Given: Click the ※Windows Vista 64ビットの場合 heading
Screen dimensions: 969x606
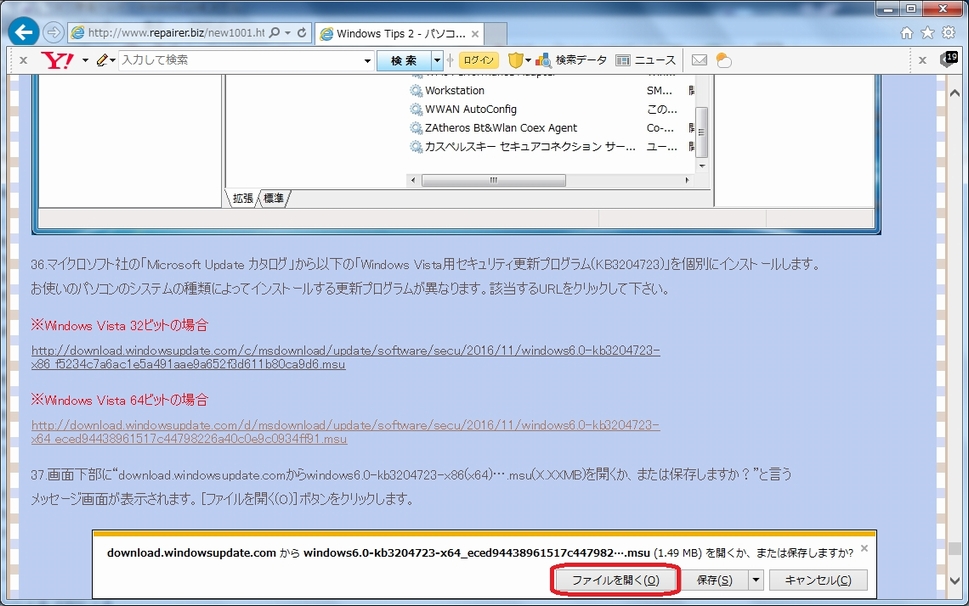Looking at the screenshot, I should [120, 400].
